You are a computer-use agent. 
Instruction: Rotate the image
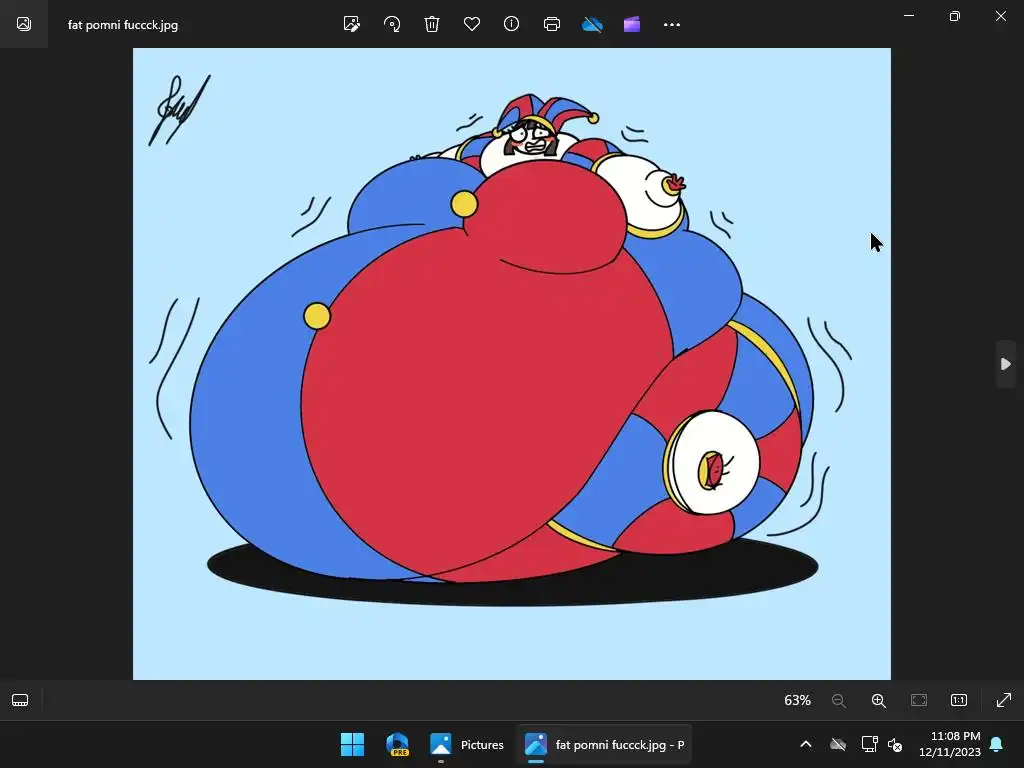pos(392,24)
